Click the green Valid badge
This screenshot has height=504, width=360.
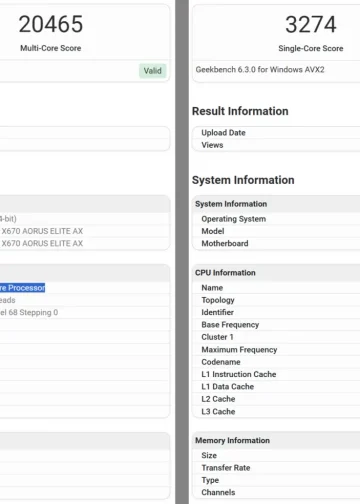click(152, 71)
